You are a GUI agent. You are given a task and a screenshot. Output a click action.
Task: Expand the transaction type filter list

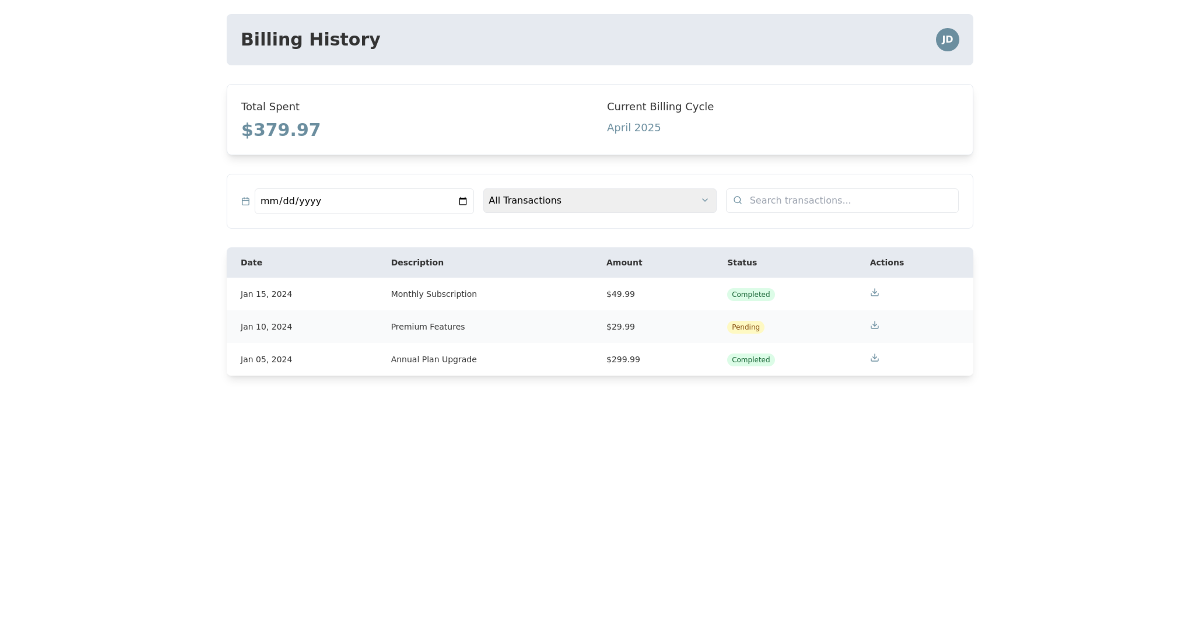pos(599,200)
